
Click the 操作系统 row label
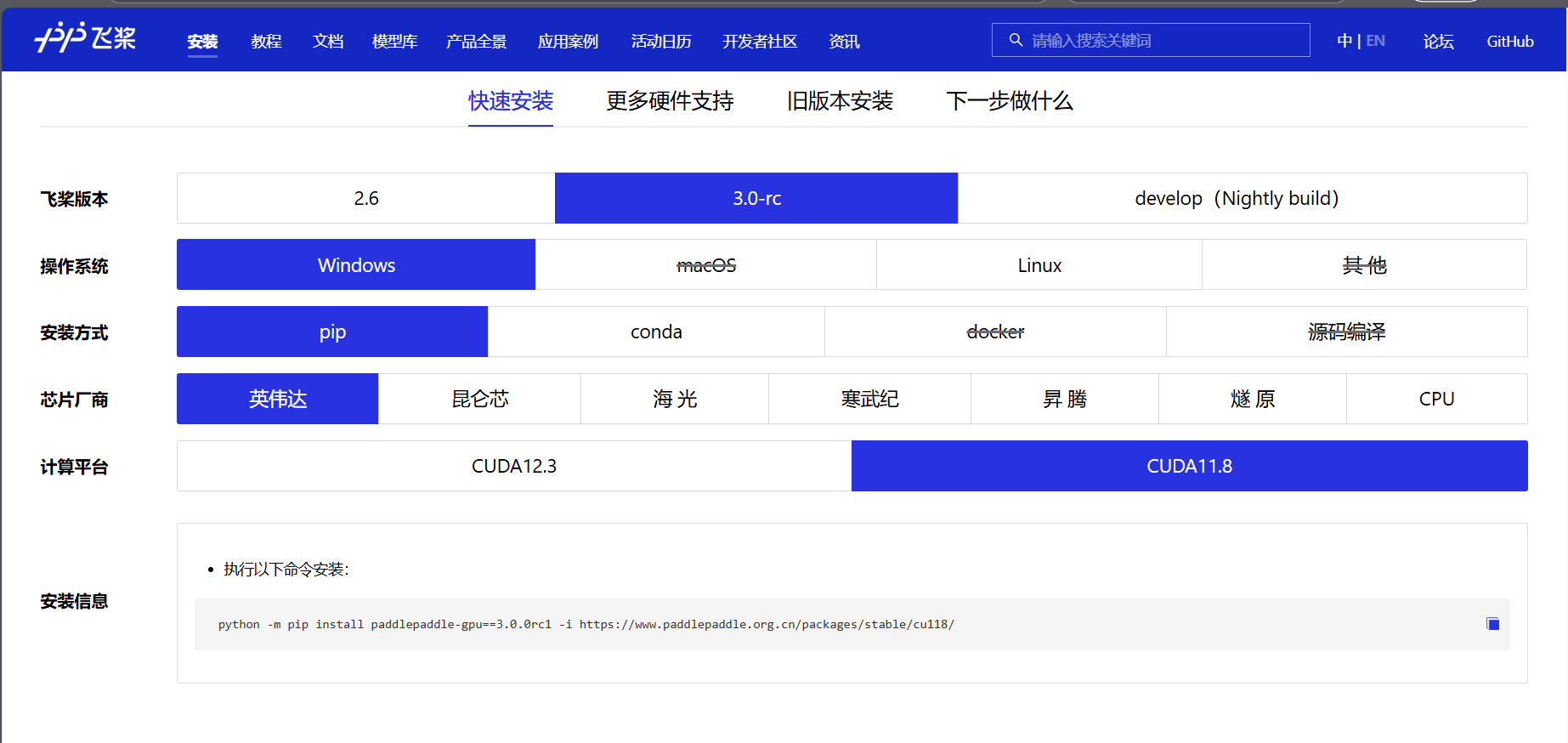74,266
